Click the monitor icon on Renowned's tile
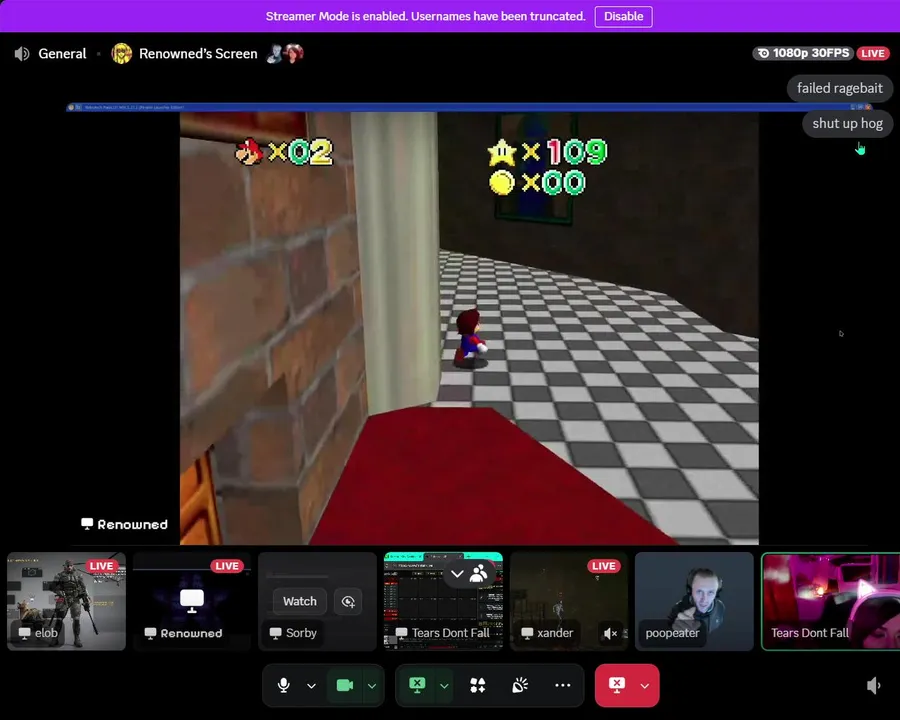The image size is (900, 720). [x=192, y=600]
